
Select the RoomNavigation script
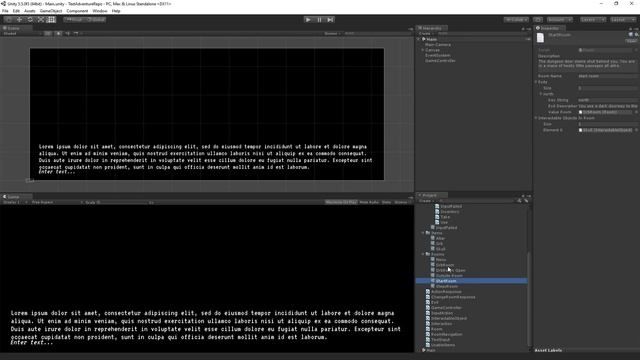[x=446, y=334]
